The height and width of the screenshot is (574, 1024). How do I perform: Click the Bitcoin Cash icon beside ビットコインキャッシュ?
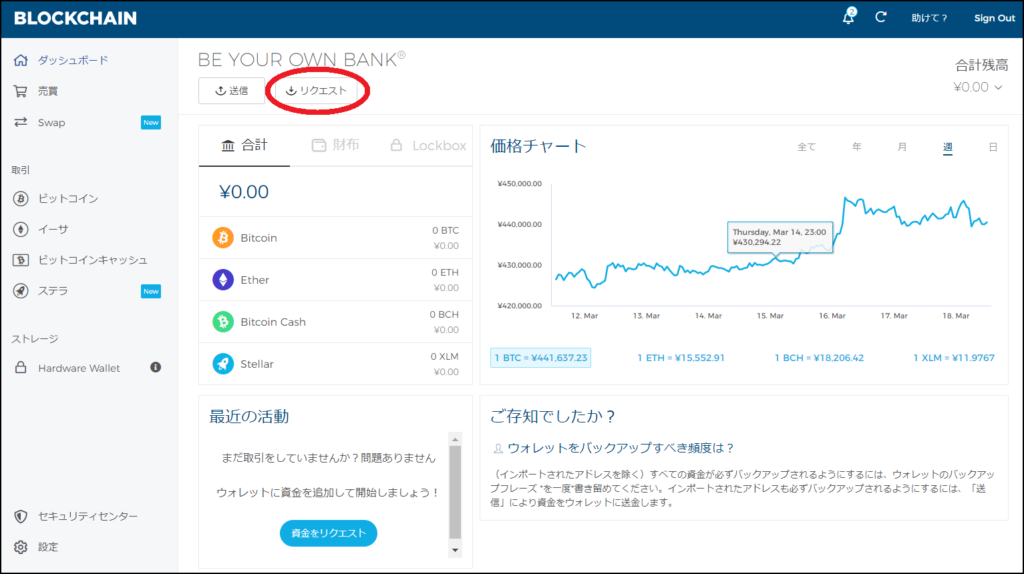(21, 260)
